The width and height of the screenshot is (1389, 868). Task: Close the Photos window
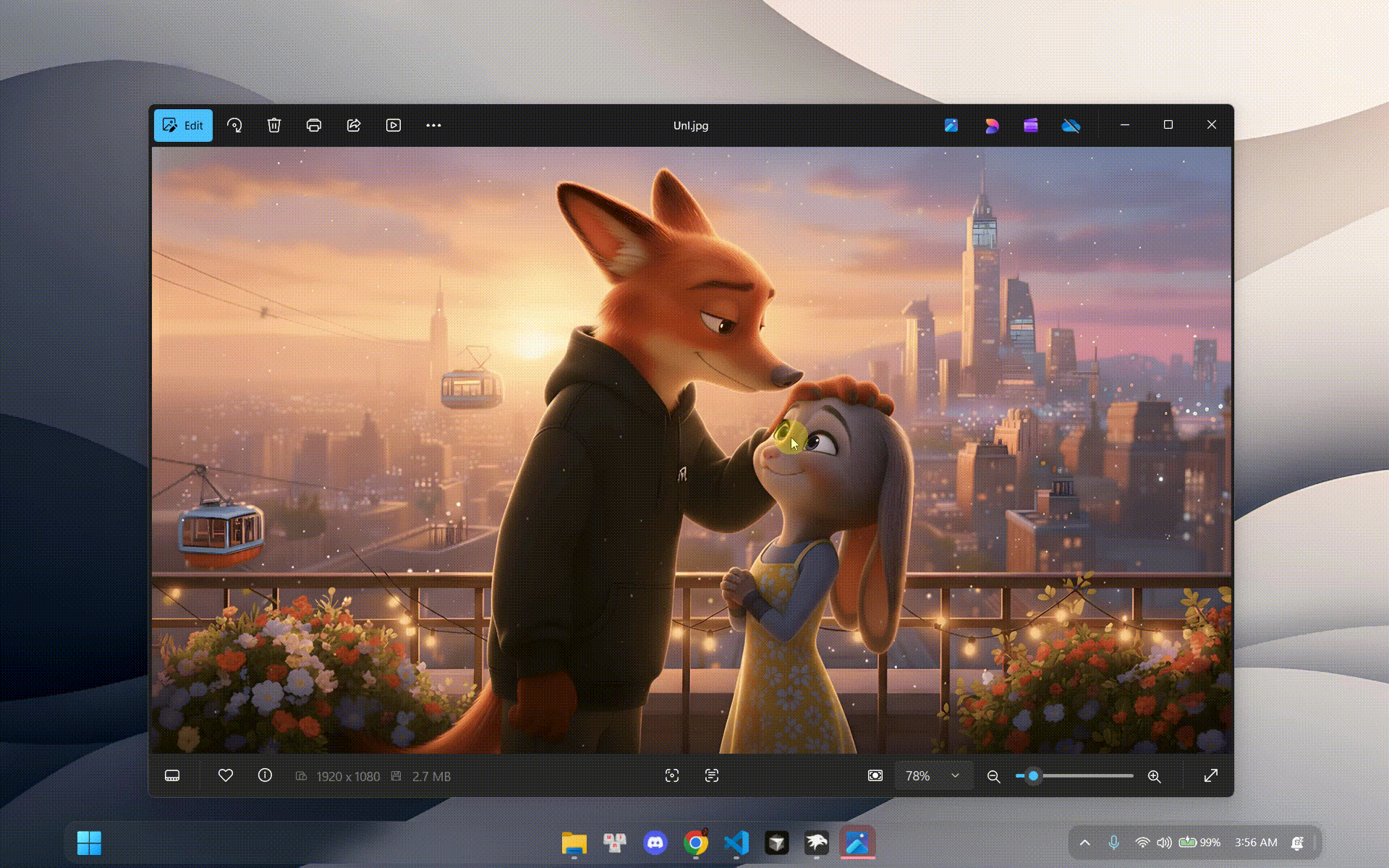pyautogui.click(x=1212, y=125)
